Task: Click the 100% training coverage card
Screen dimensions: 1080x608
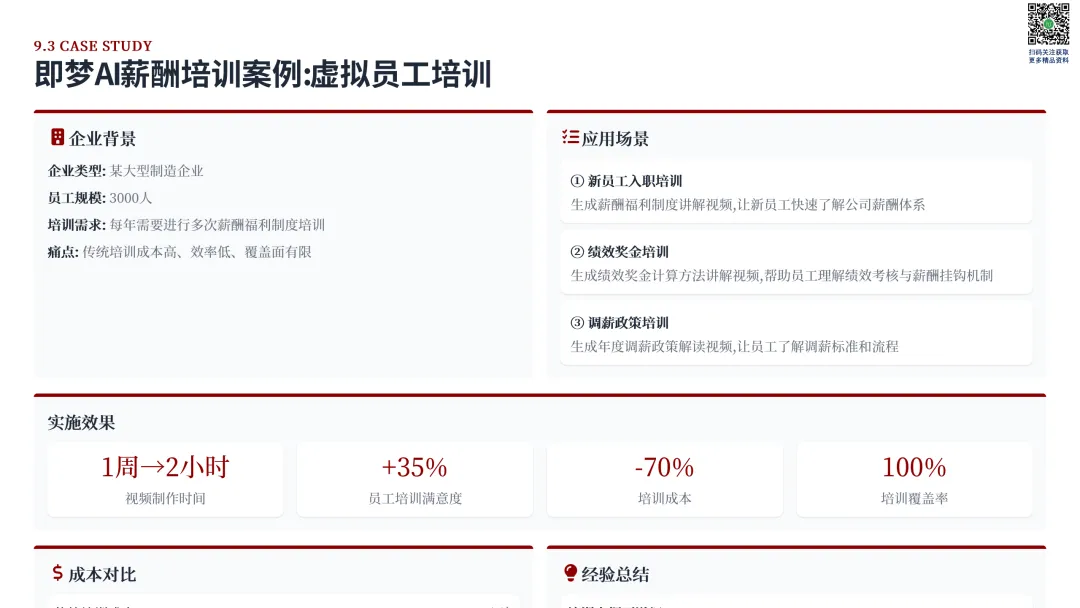Action: tap(914, 480)
